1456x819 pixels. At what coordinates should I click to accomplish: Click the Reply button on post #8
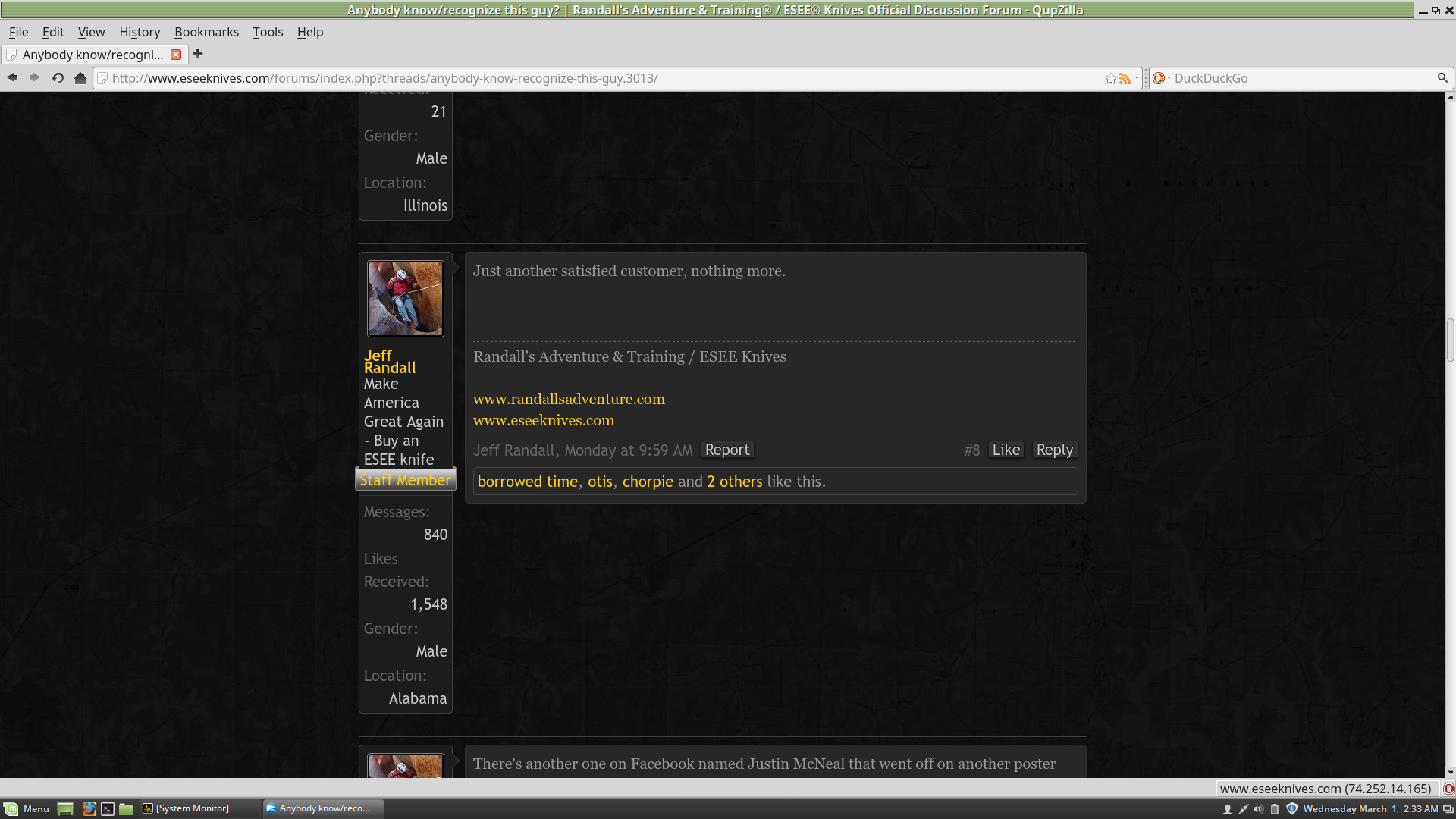(x=1054, y=450)
